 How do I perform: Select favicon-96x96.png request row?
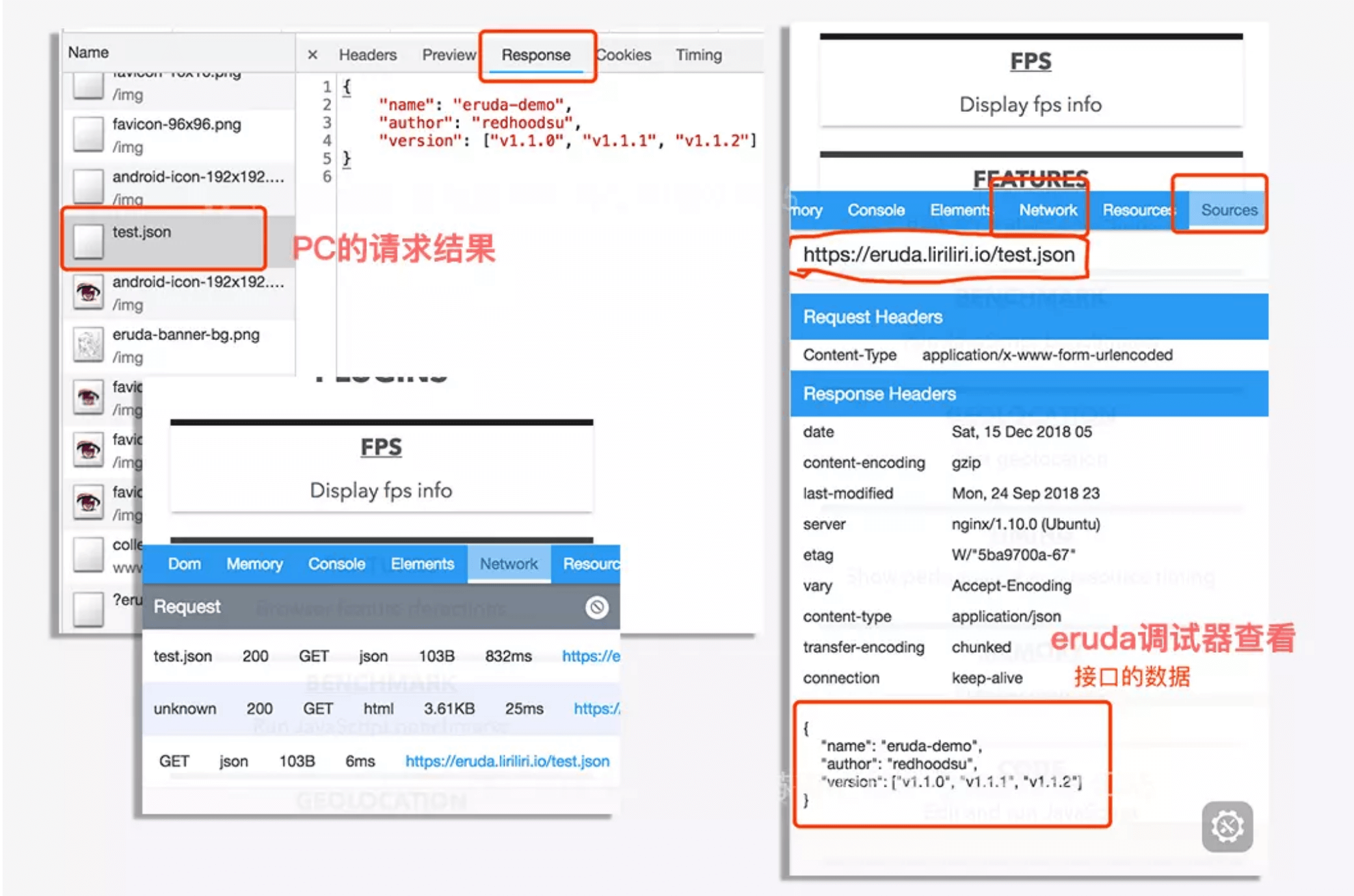[x=178, y=135]
